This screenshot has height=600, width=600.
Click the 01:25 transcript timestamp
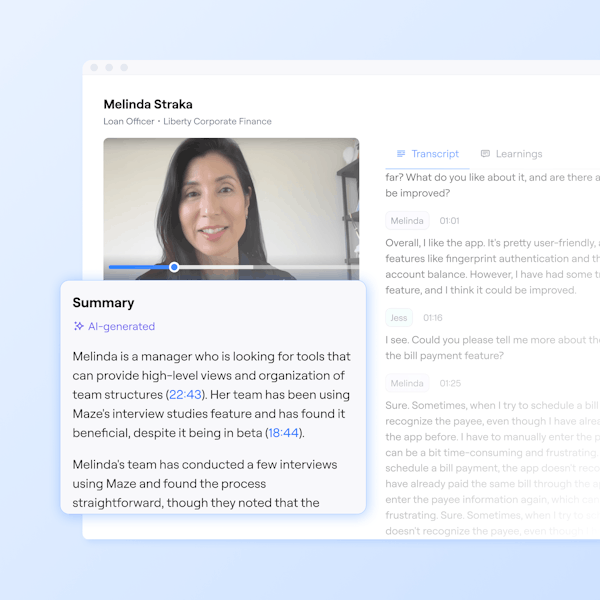pyautogui.click(x=450, y=383)
